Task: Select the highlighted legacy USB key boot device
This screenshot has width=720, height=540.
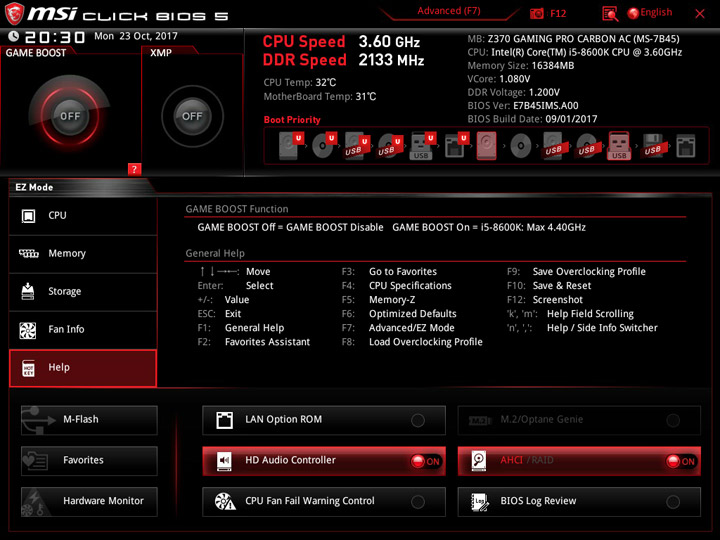Action: (x=619, y=146)
